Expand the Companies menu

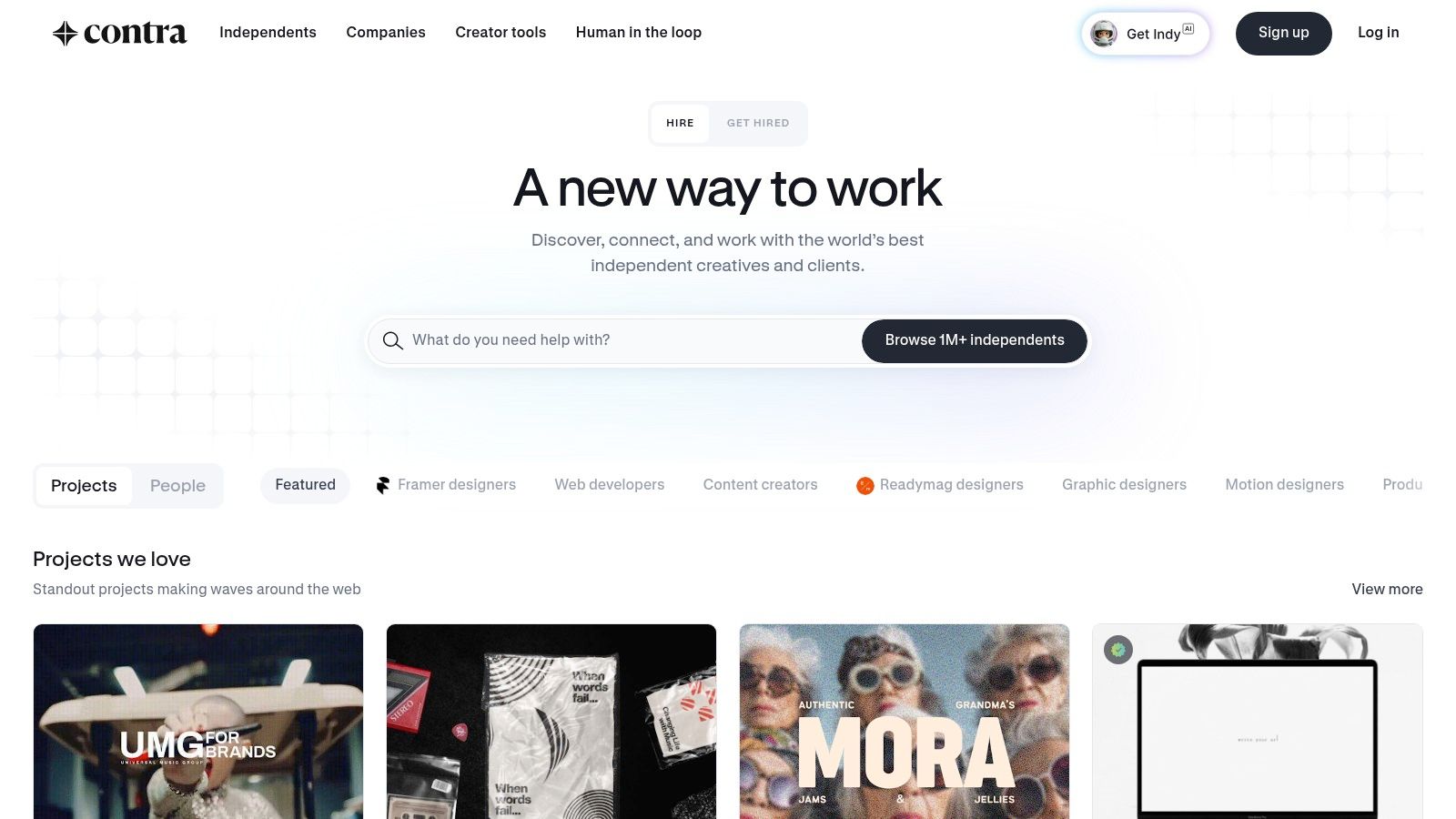click(x=386, y=33)
